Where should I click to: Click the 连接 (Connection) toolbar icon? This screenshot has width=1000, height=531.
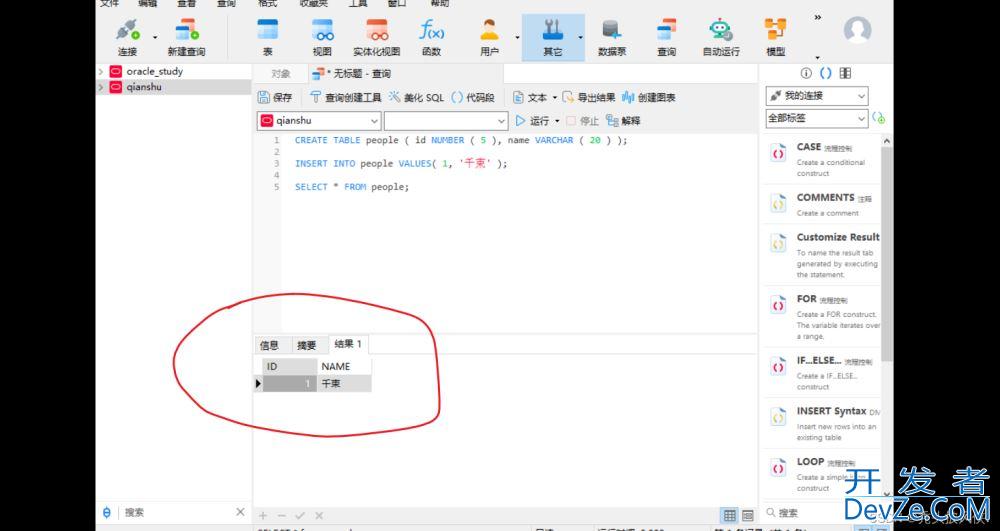click(x=128, y=38)
